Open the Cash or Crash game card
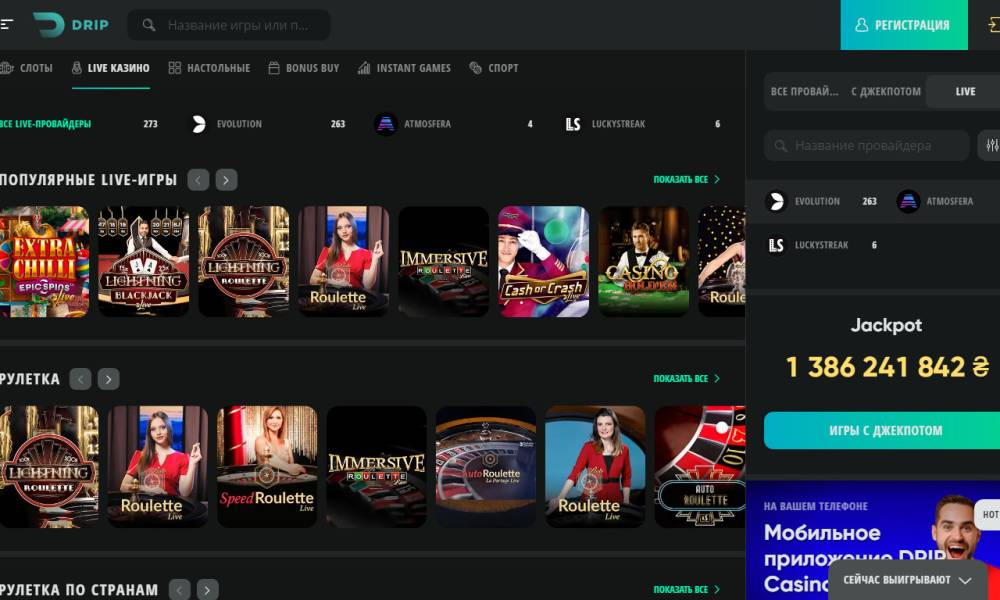 [543, 261]
